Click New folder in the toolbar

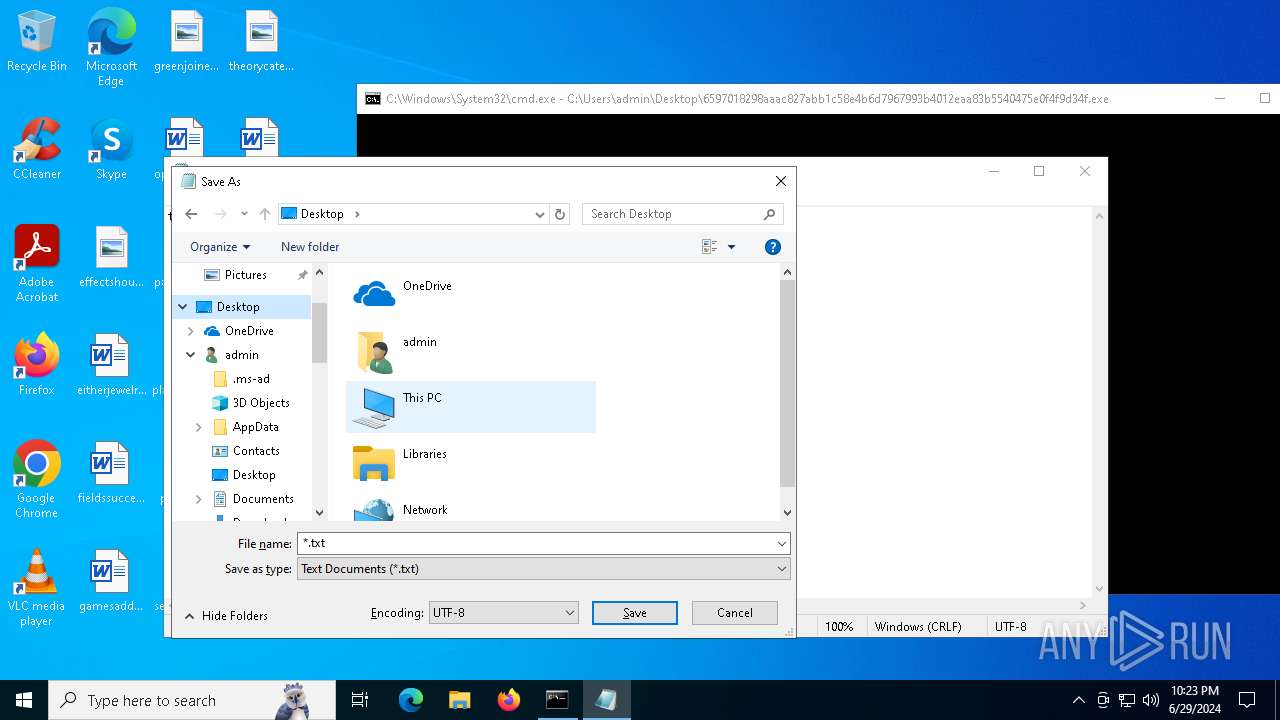[310, 247]
